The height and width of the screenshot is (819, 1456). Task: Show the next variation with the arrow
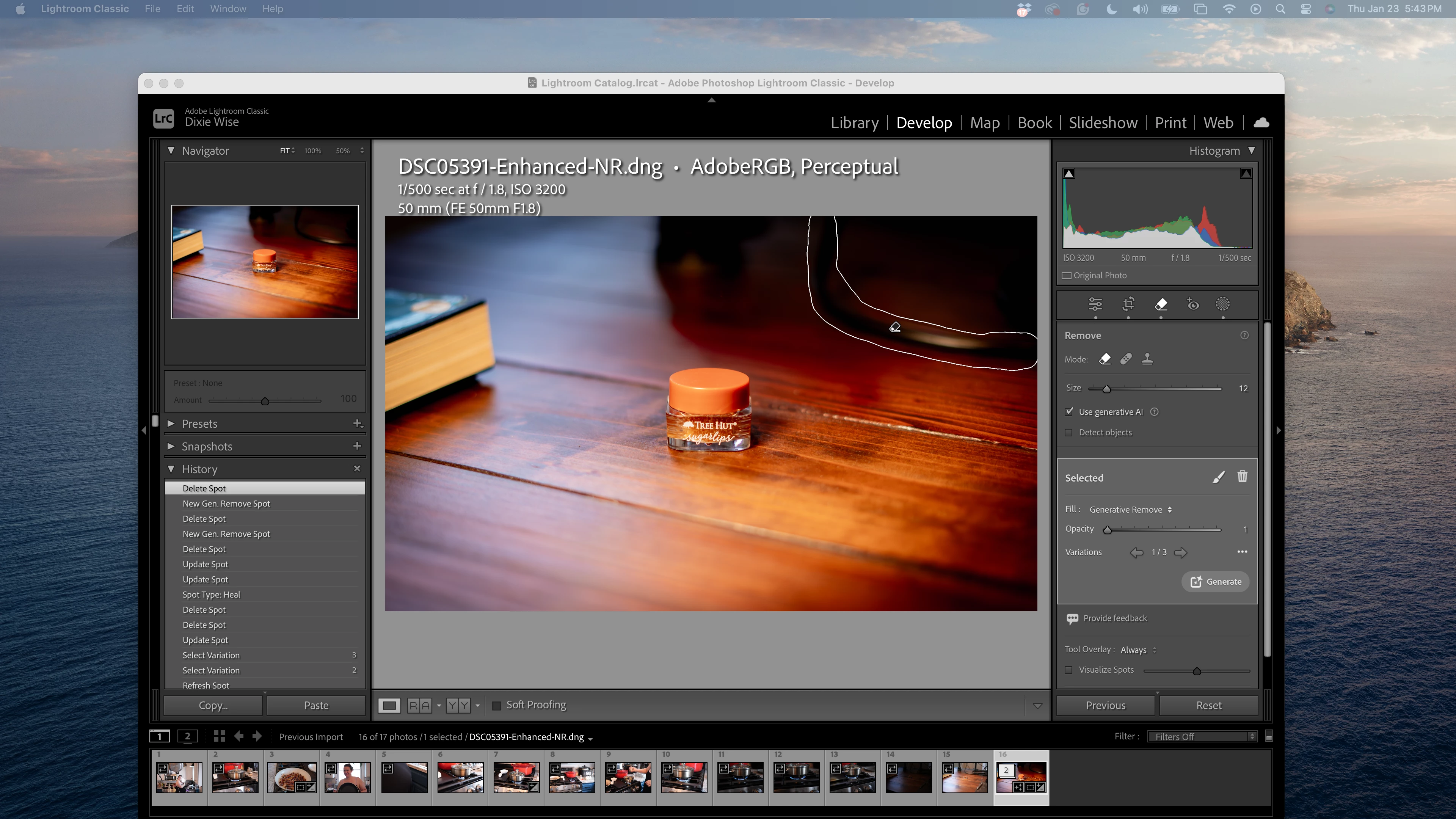pos(1180,552)
